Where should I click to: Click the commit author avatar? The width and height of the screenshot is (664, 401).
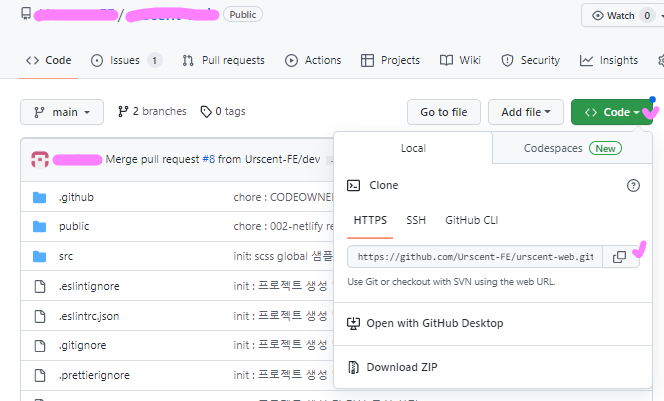[40, 160]
